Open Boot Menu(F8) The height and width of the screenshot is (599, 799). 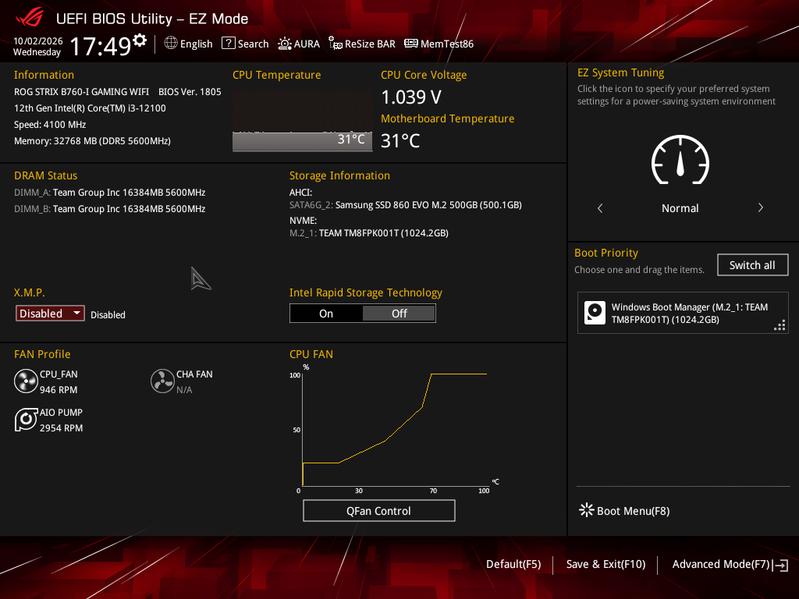click(x=625, y=511)
